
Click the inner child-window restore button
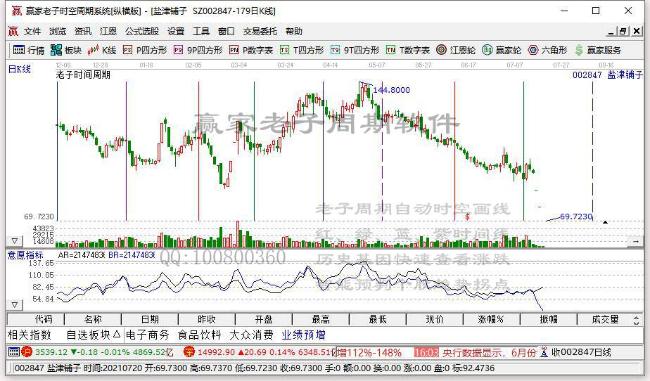[623, 31]
